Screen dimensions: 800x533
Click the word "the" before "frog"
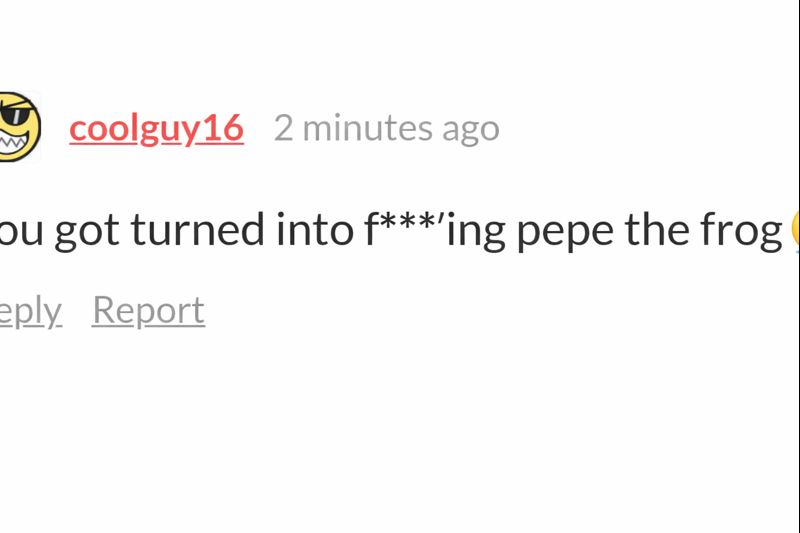653,230
